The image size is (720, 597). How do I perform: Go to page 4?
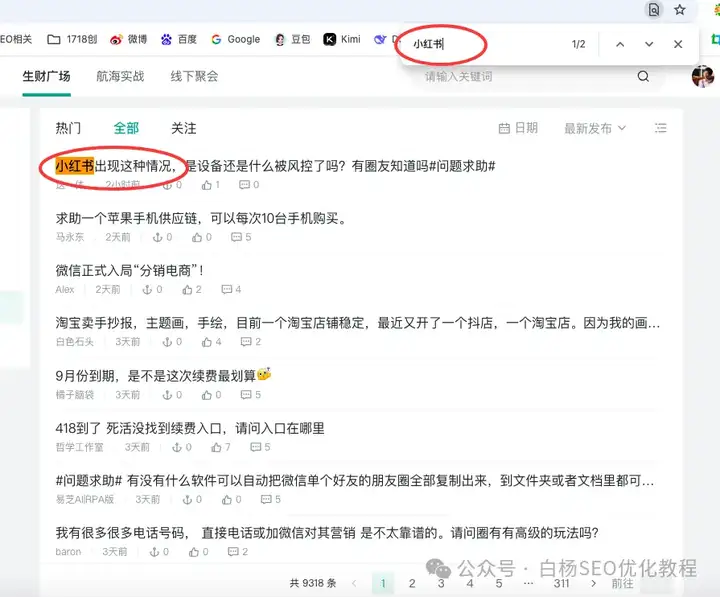tap(470, 584)
